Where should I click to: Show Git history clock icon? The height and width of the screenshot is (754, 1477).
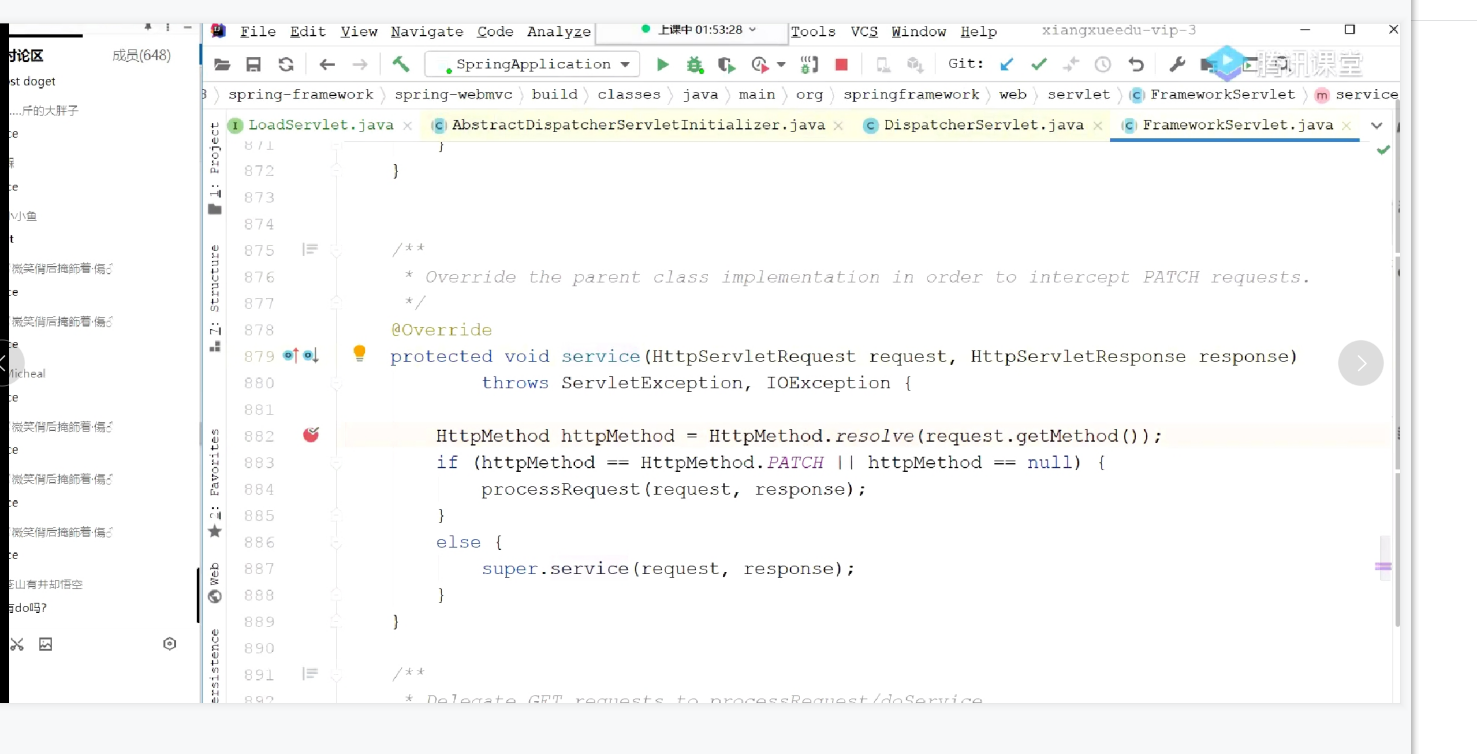(1103, 65)
